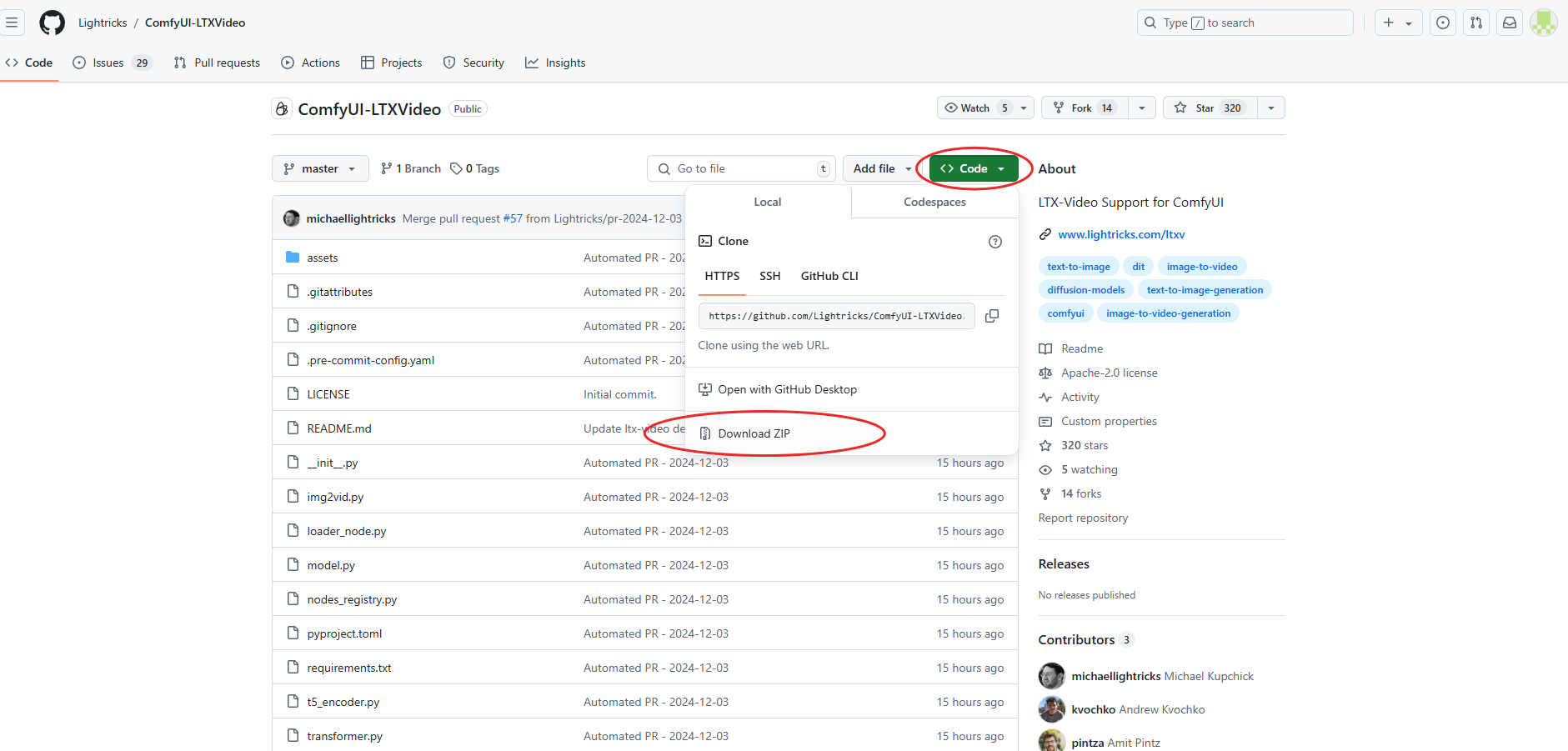
Task: Open the Issues tab
Action: click(x=113, y=63)
